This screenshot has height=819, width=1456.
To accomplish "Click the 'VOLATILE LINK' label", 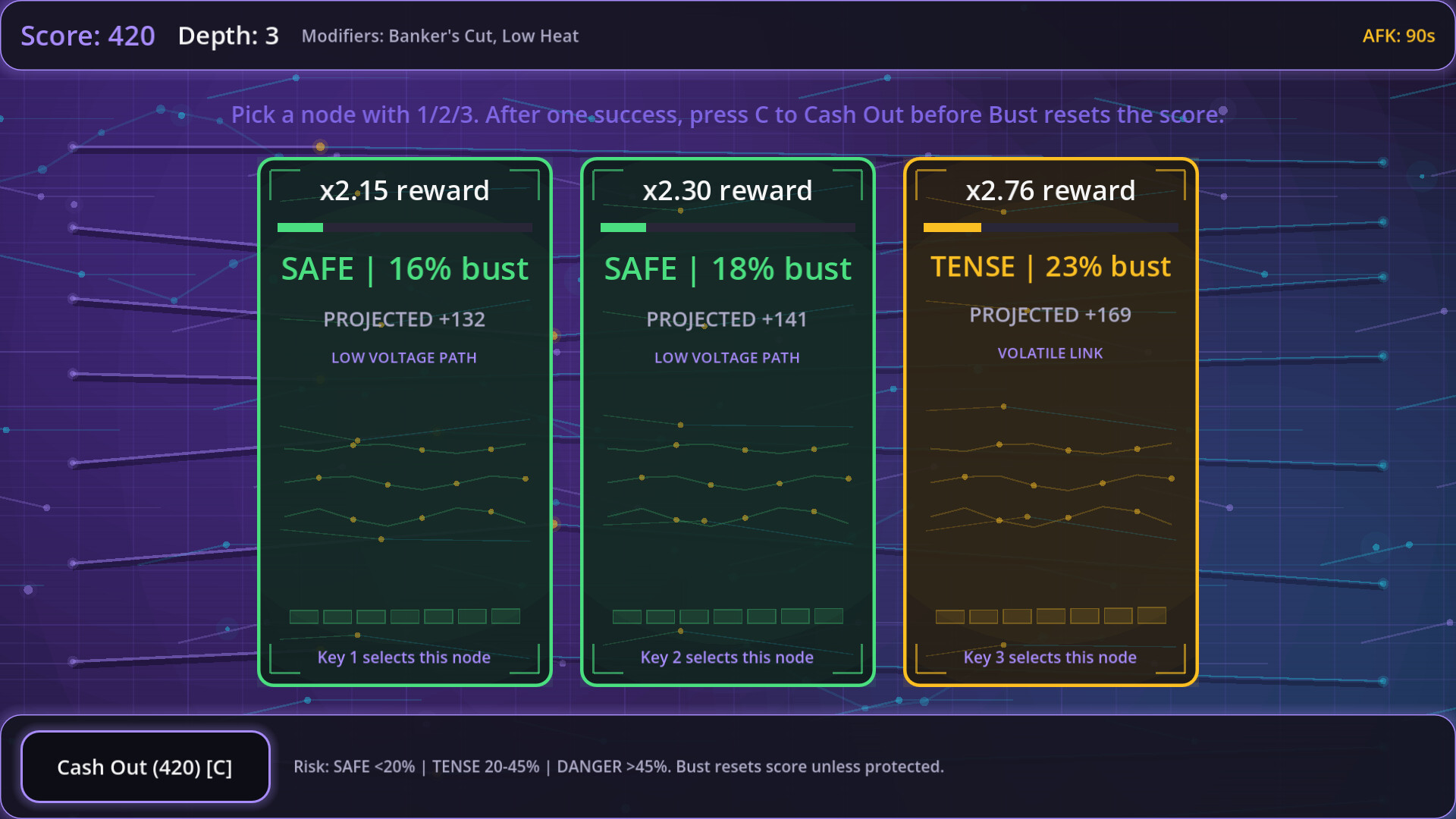I will pos(1050,353).
